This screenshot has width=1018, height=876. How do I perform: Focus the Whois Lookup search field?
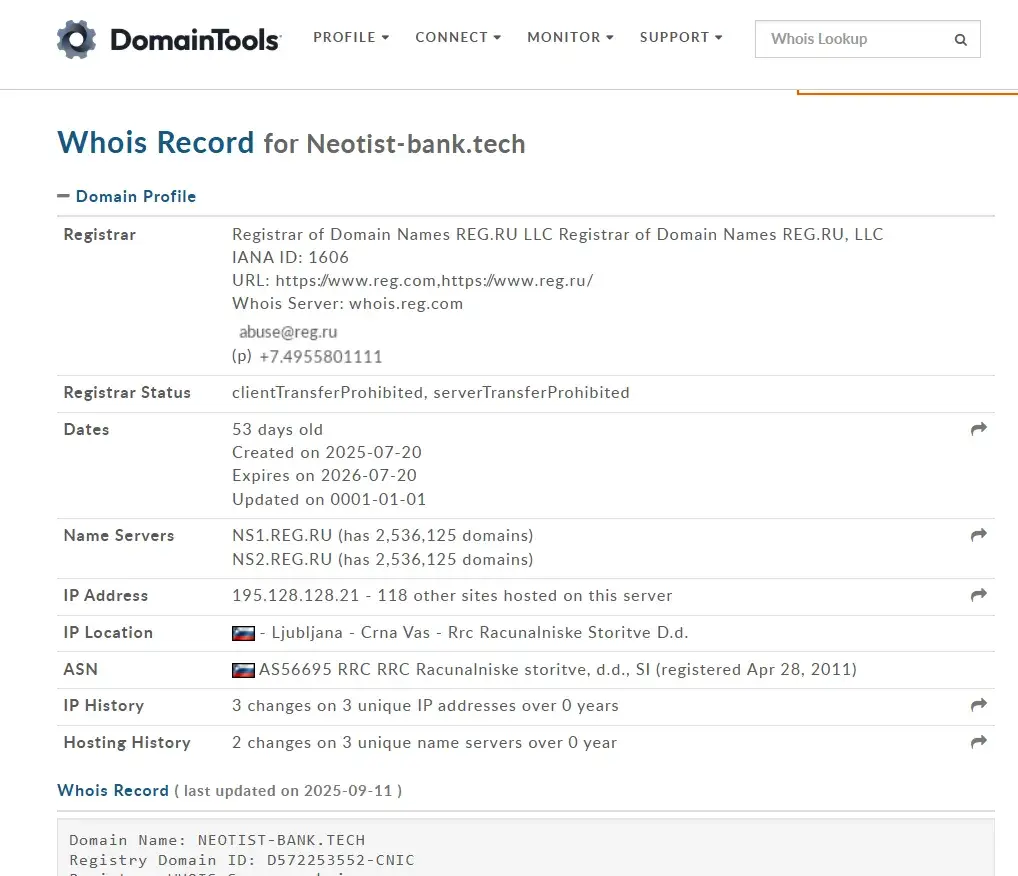coord(867,39)
